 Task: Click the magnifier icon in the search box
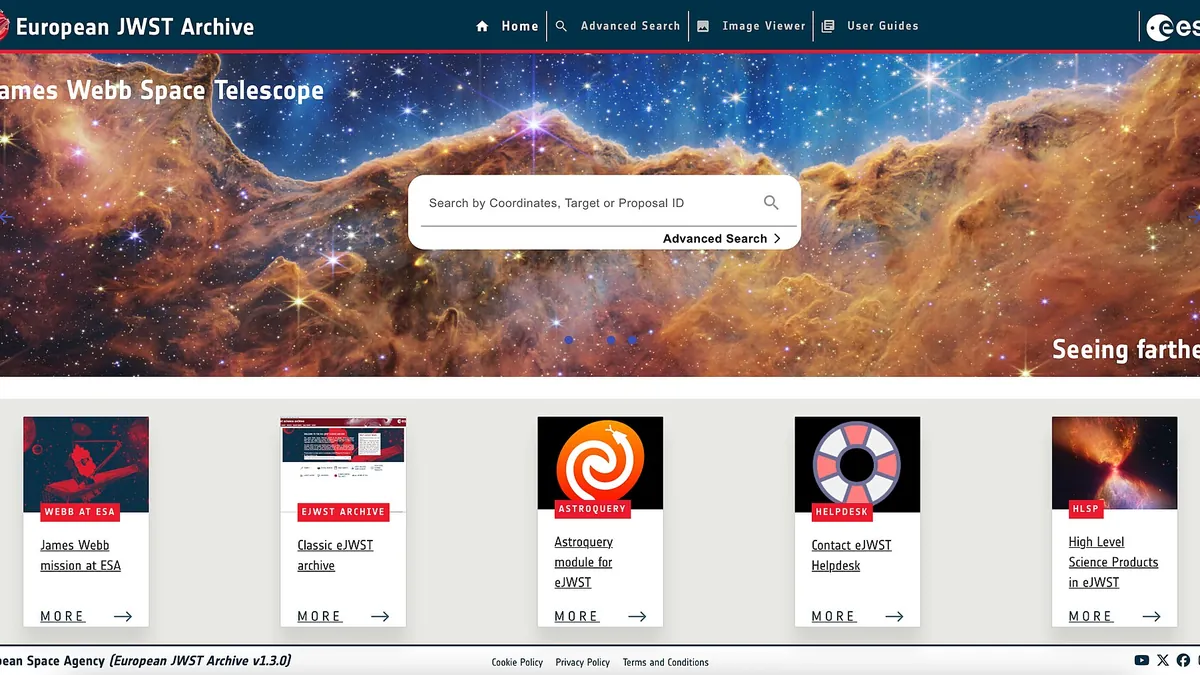click(771, 202)
